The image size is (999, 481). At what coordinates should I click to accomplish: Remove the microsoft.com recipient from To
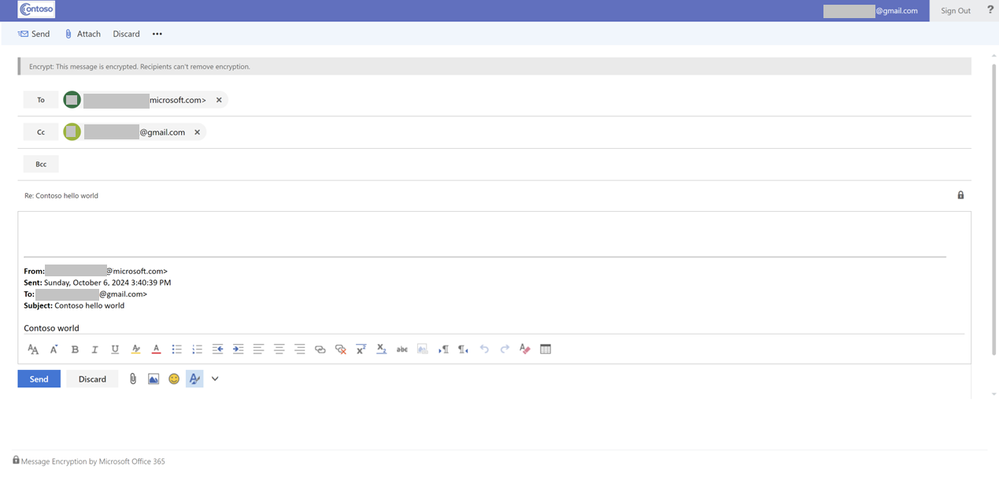pos(219,100)
